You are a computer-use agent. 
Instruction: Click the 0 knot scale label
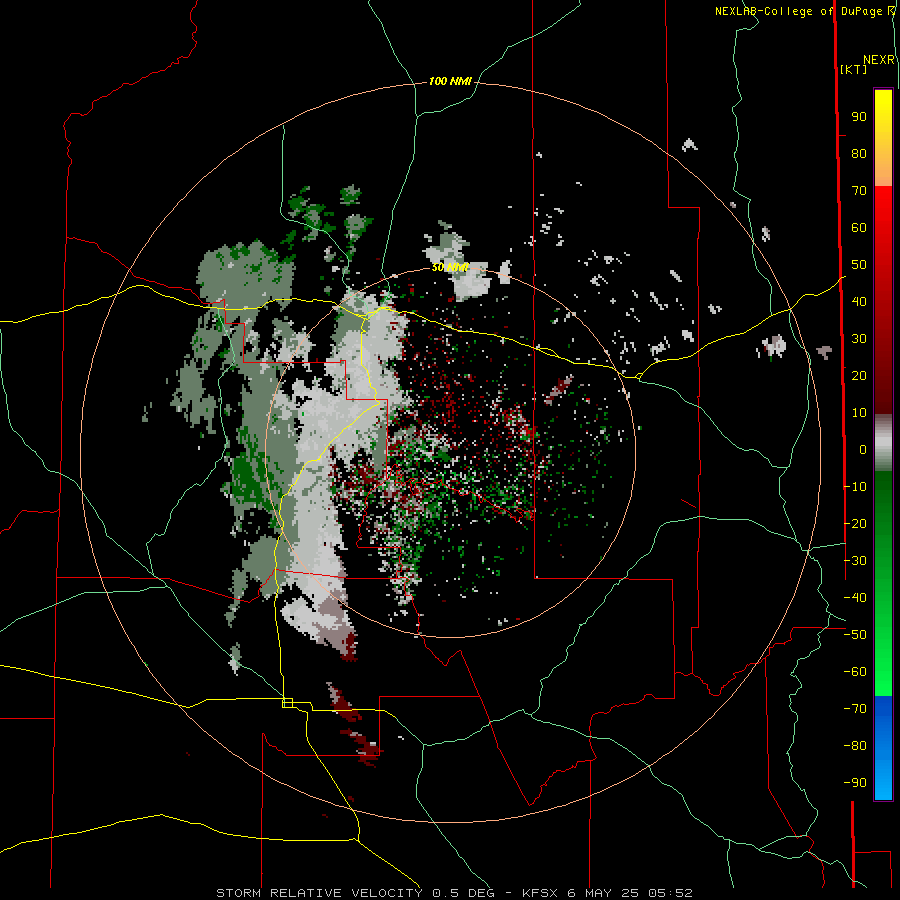pos(863,449)
